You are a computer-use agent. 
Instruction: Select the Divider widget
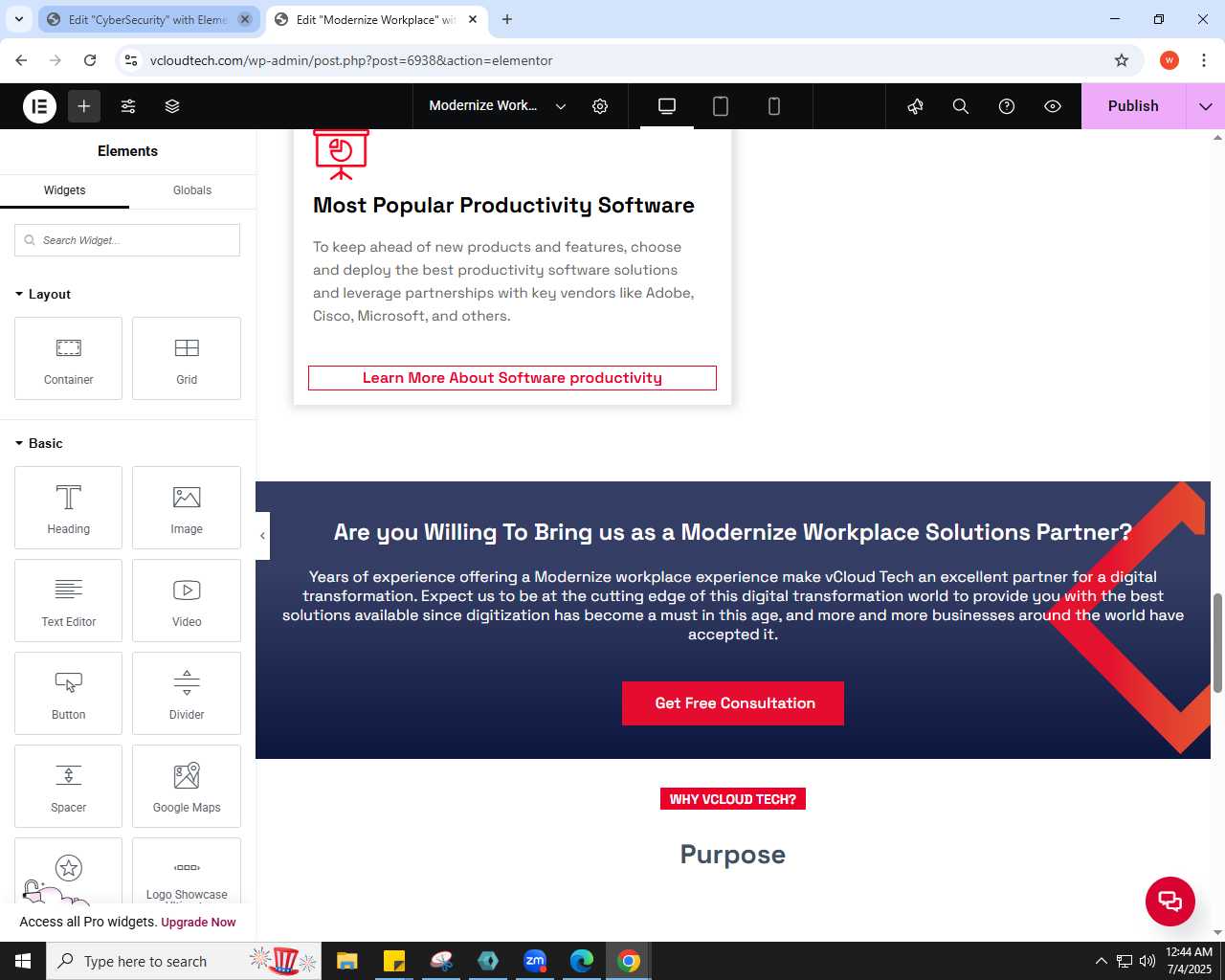coord(187,693)
